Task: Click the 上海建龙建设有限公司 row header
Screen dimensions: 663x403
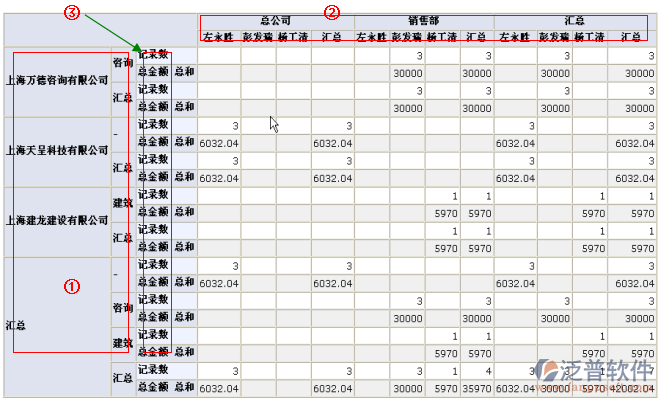Action: click(57, 220)
